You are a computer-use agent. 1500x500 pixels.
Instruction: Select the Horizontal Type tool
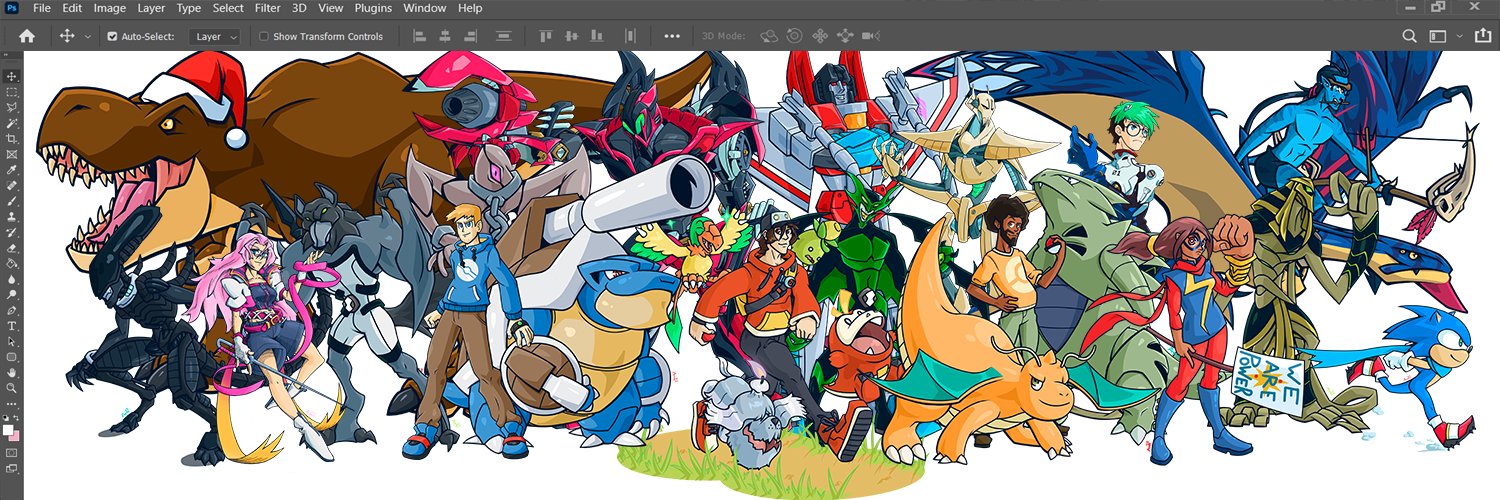click(12, 326)
